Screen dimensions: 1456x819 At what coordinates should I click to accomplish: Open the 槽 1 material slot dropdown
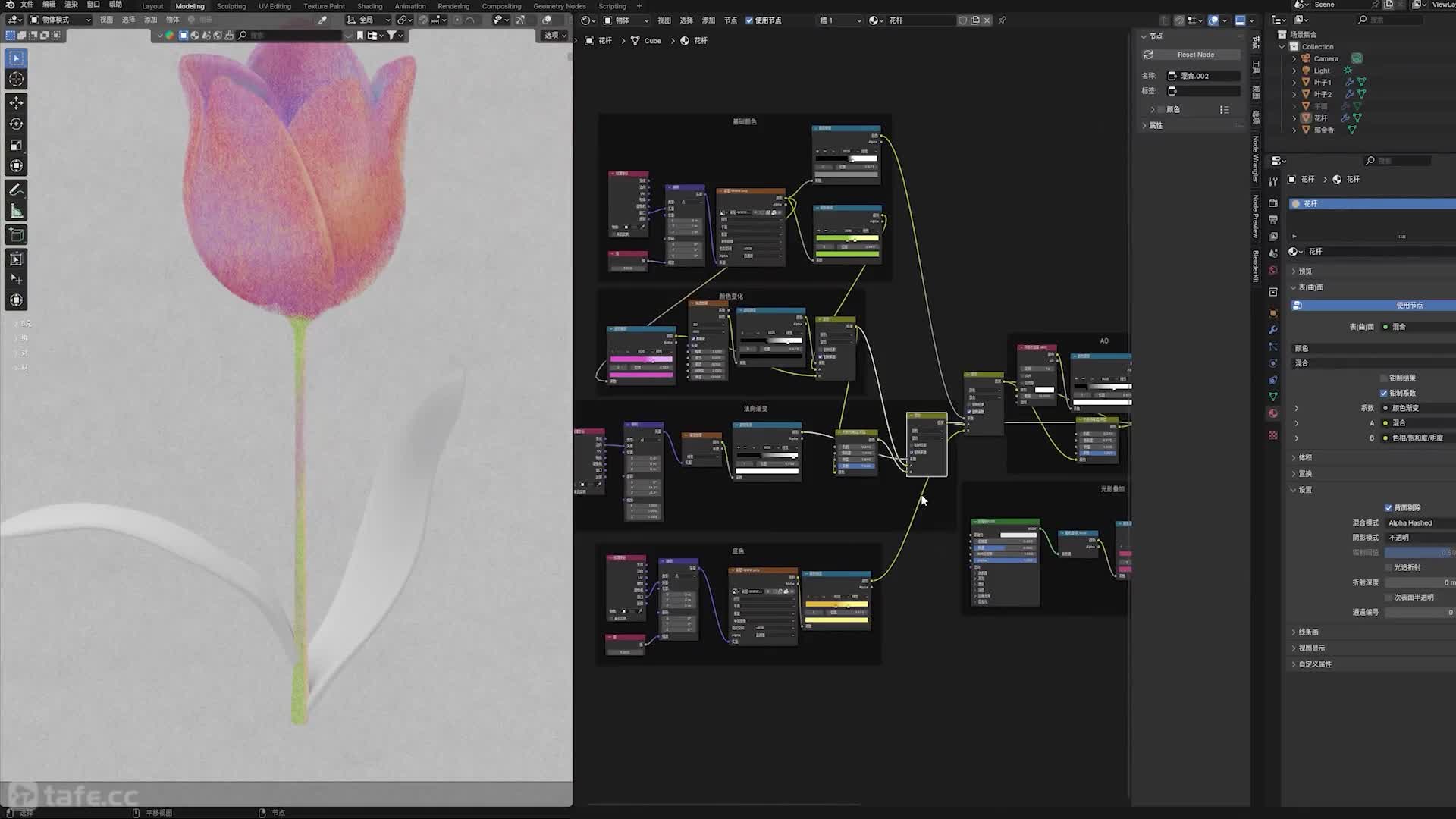click(840, 20)
